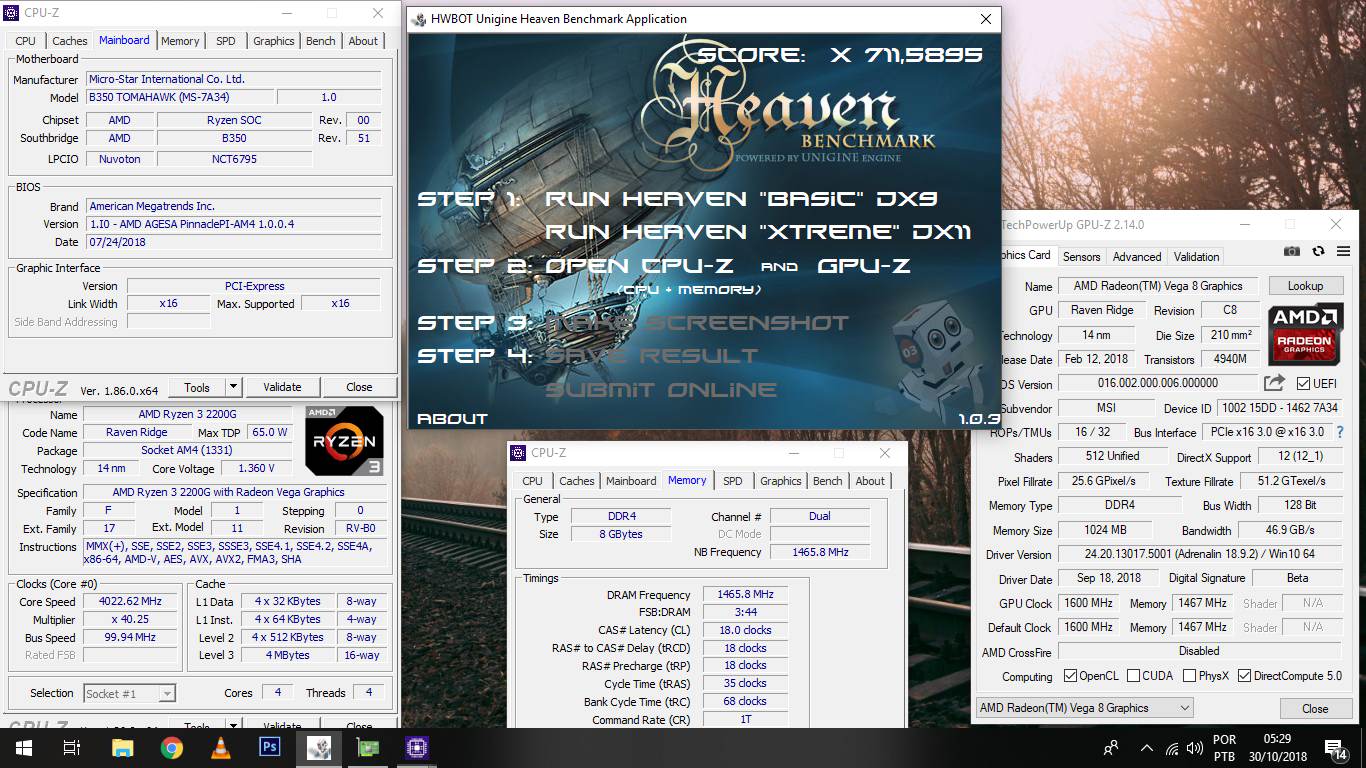Select the "AMD Radeon(TM) Vega 8 Graphics" name field
This screenshot has height=768, width=1366.
(1157, 286)
